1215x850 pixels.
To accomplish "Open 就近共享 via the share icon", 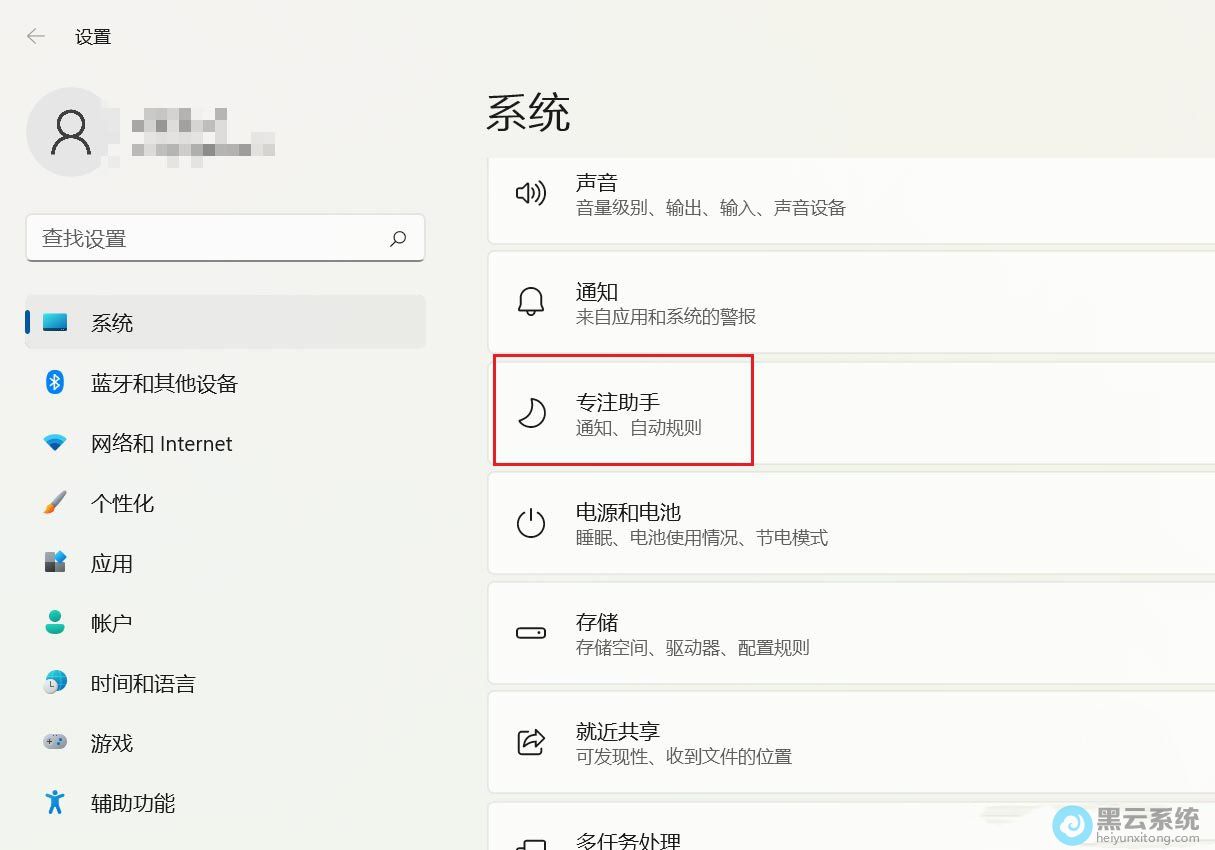I will (531, 742).
